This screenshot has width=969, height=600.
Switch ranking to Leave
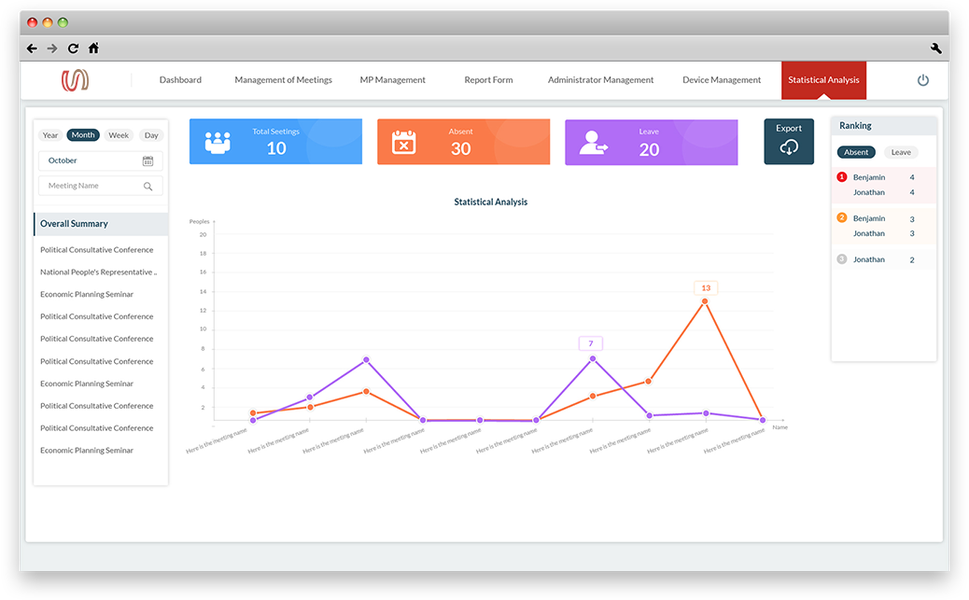901,152
